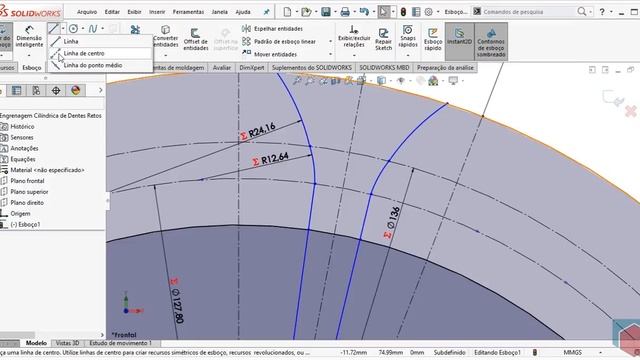Image resolution: width=640 pixels, height=360 pixels.
Task: Open the Exibir menu
Action: pos(134,12)
